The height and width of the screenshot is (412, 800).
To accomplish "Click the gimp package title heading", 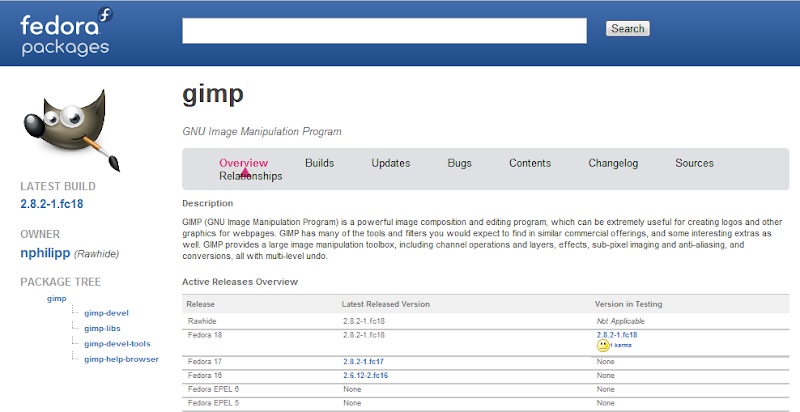I will 213,94.
